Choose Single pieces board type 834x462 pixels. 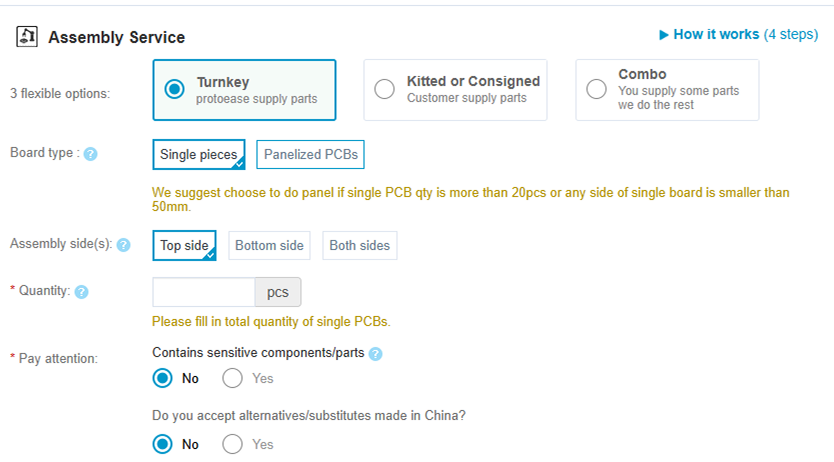point(198,155)
